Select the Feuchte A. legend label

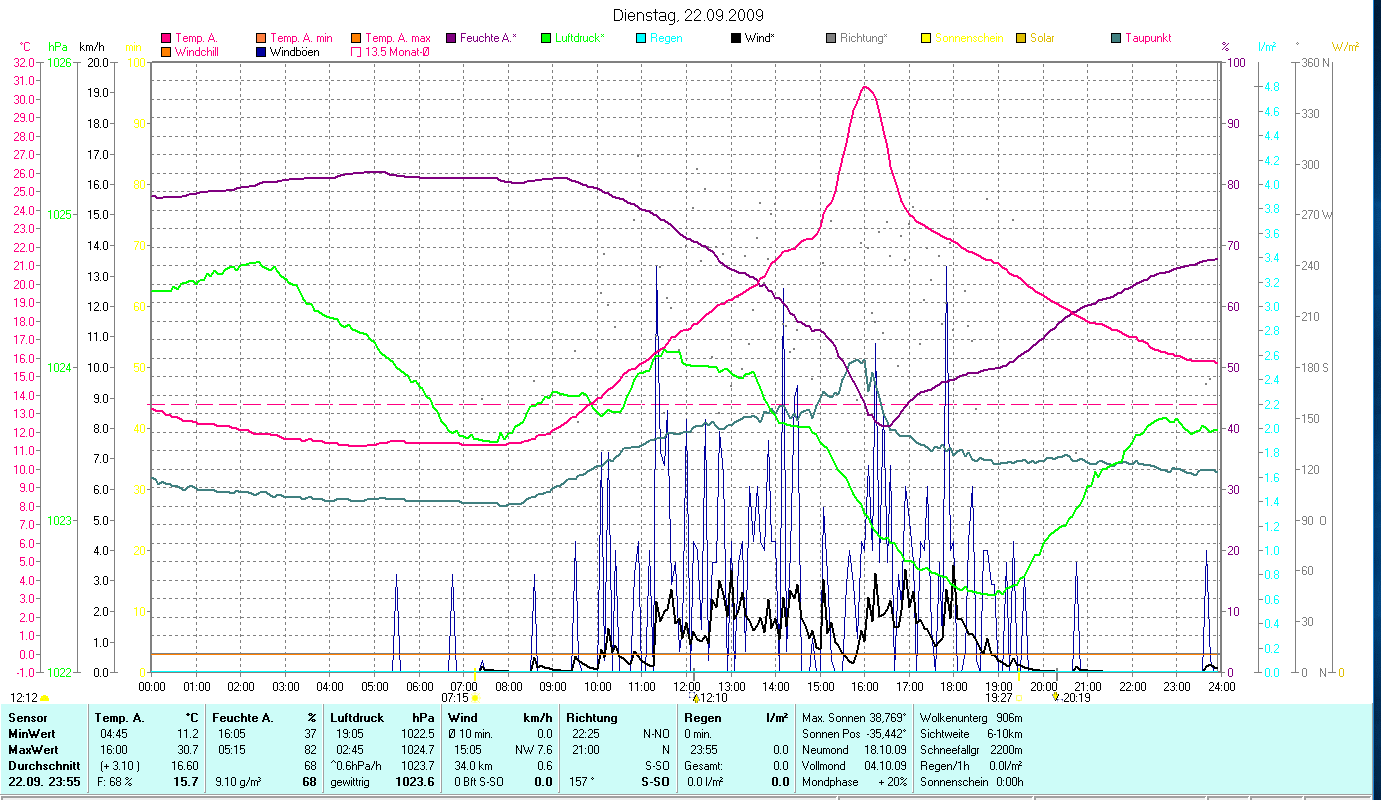tap(488, 38)
